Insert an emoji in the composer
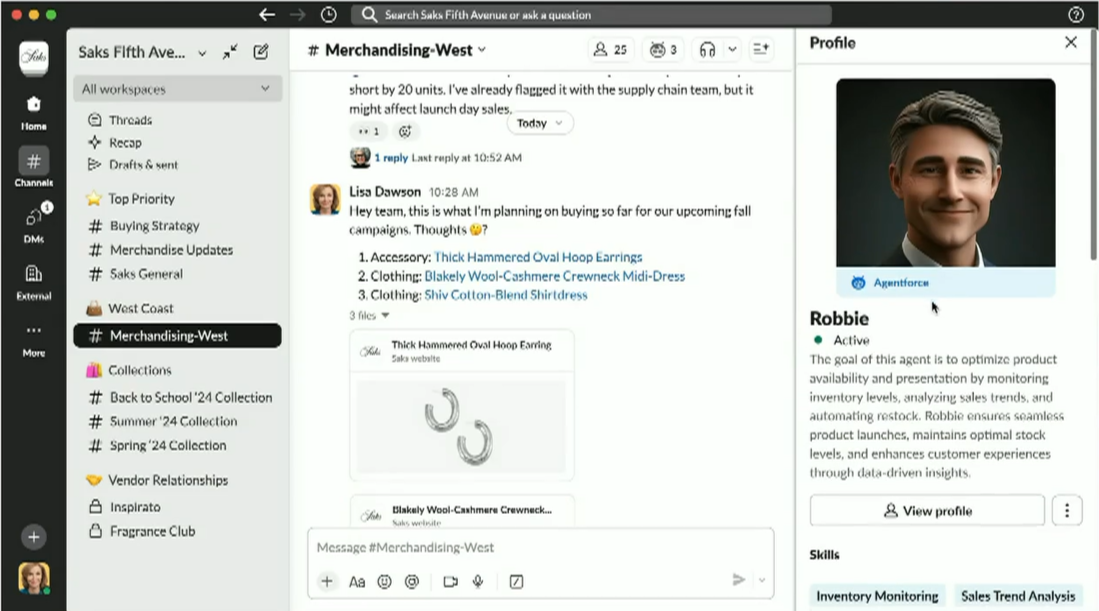1099x611 pixels. (x=384, y=581)
